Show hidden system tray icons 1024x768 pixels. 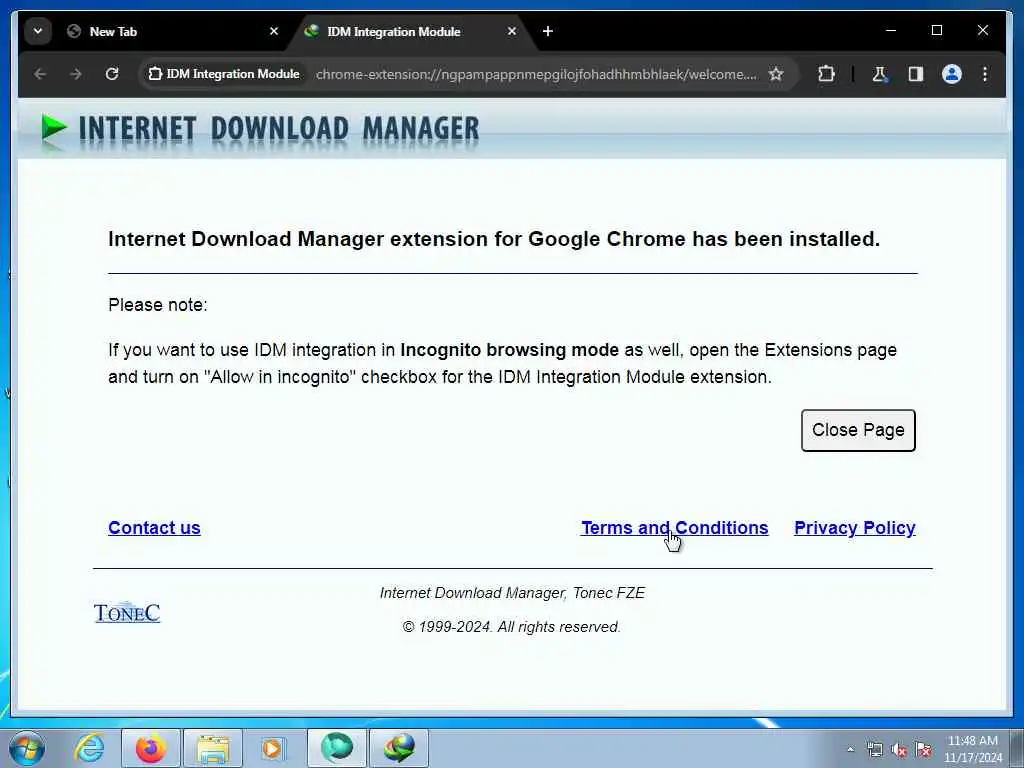pos(850,750)
